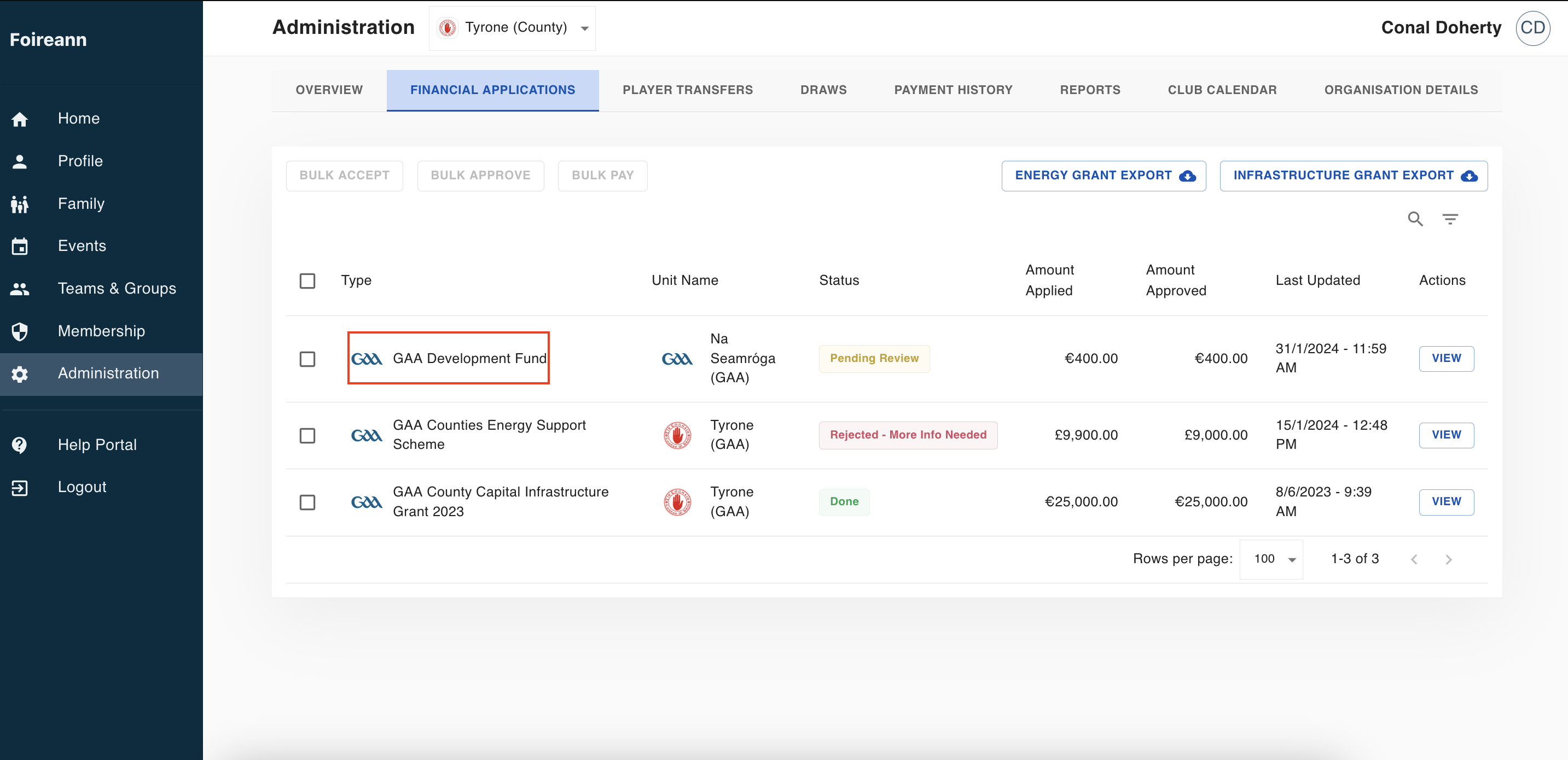The height and width of the screenshot is (760, 1568).
Task: Switch to the Payment History tab
Action: click(953, 90)
